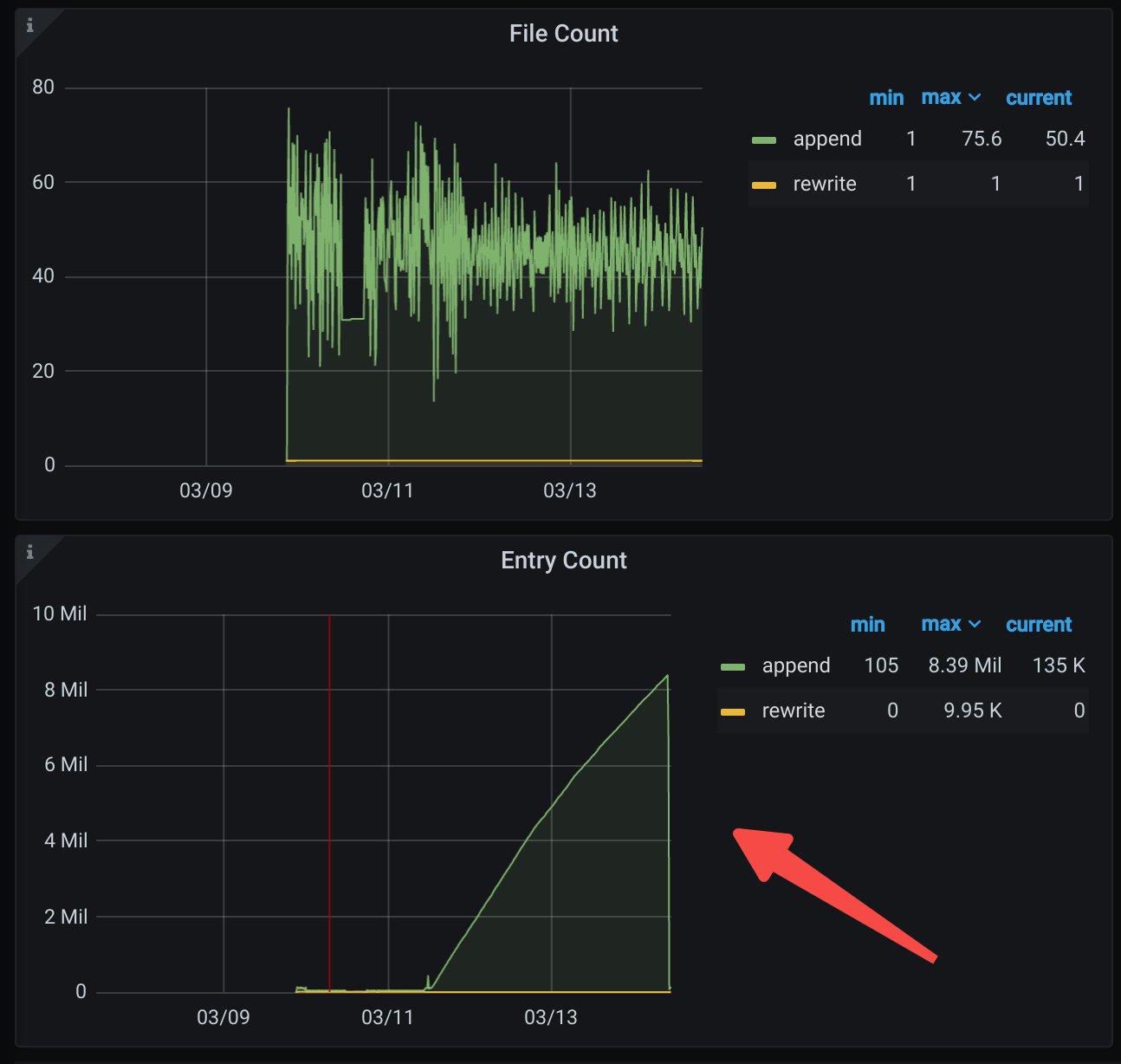
Task: Open File Count append green color swatch
Action: pos(764,140)
